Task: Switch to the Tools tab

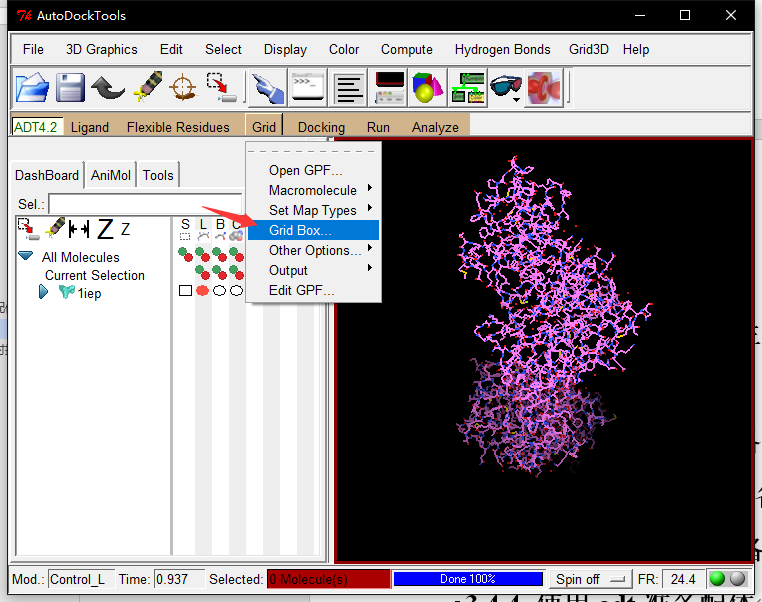Action: (x=158, y=175)
